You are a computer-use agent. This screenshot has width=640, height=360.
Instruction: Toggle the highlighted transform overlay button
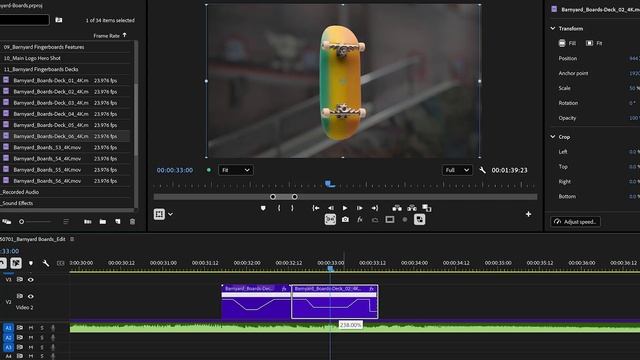point(419,220)
